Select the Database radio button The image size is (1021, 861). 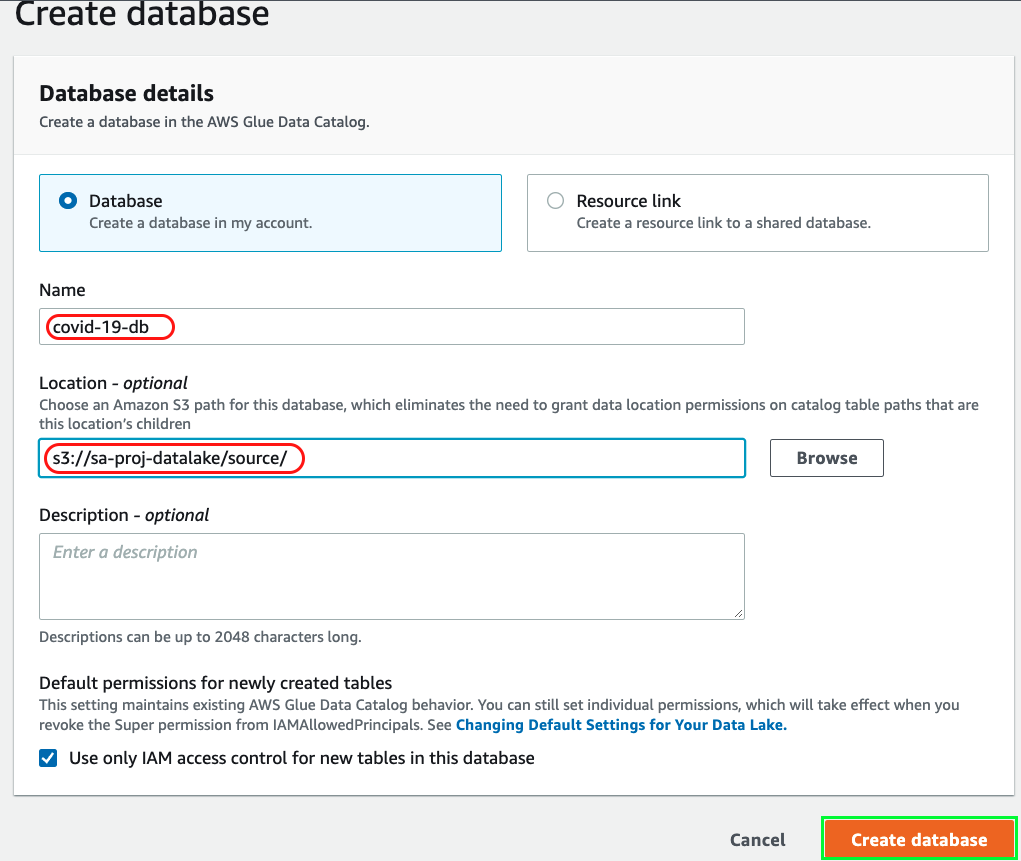(x=68, y=201)
